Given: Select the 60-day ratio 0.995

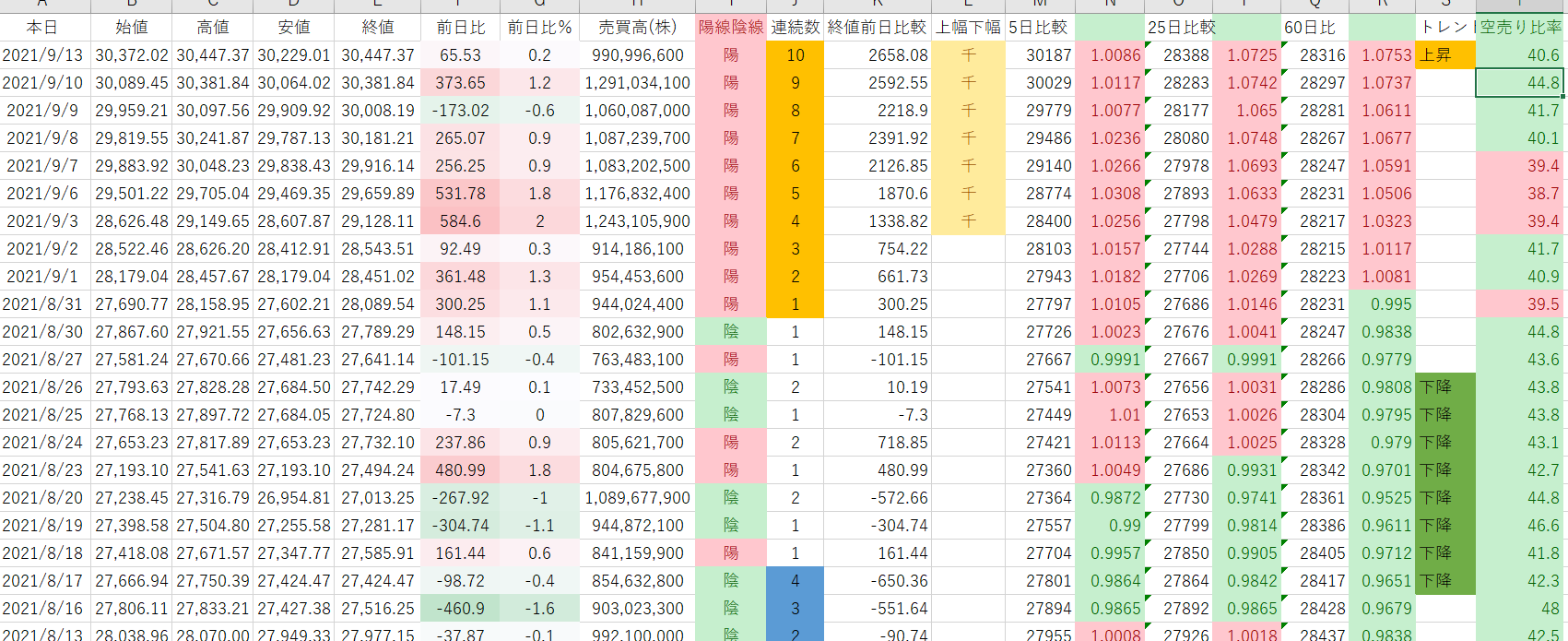Looking at the screenshot, I should [x=1382, y=304].
